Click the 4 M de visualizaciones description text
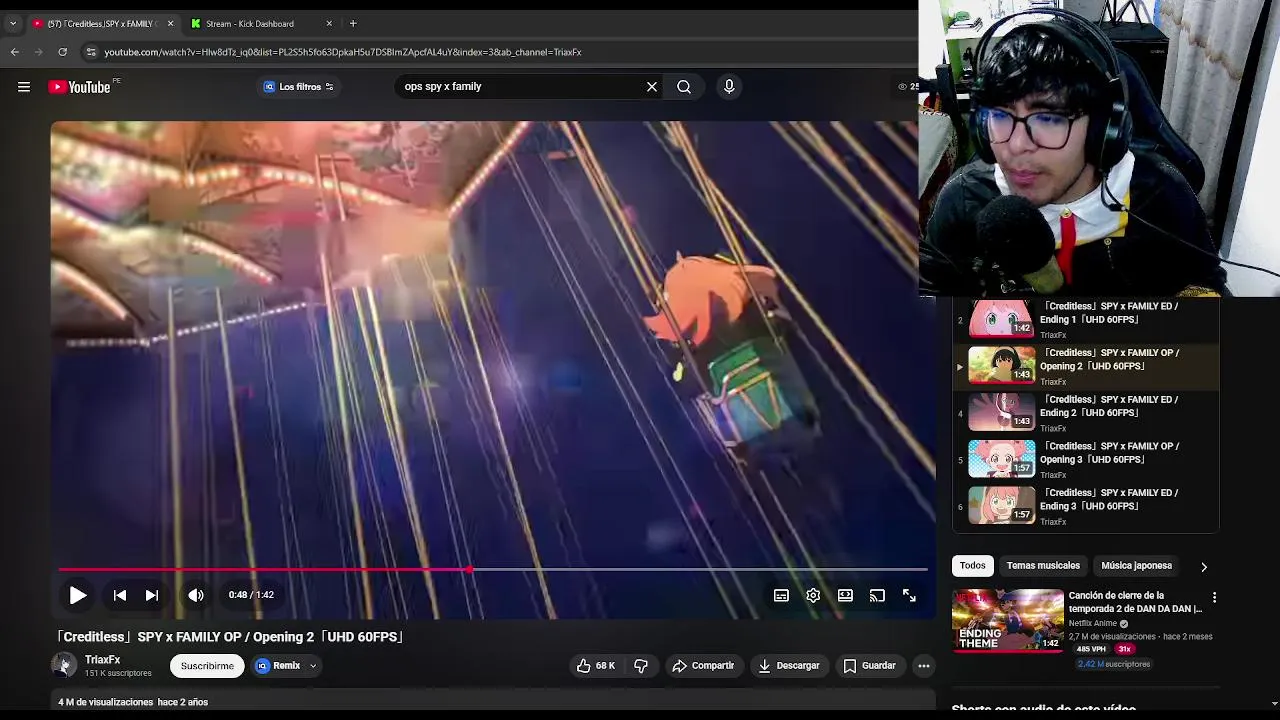 133,702
